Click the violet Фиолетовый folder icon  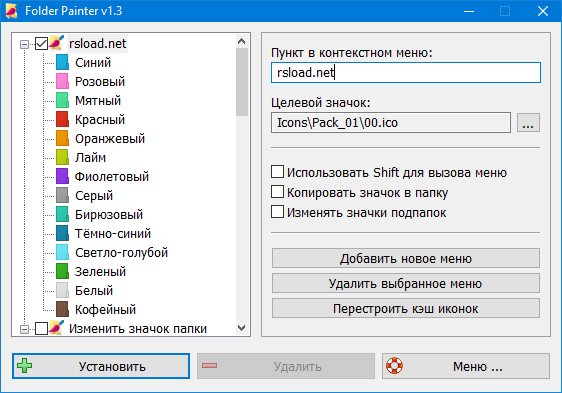click(62, 176)
